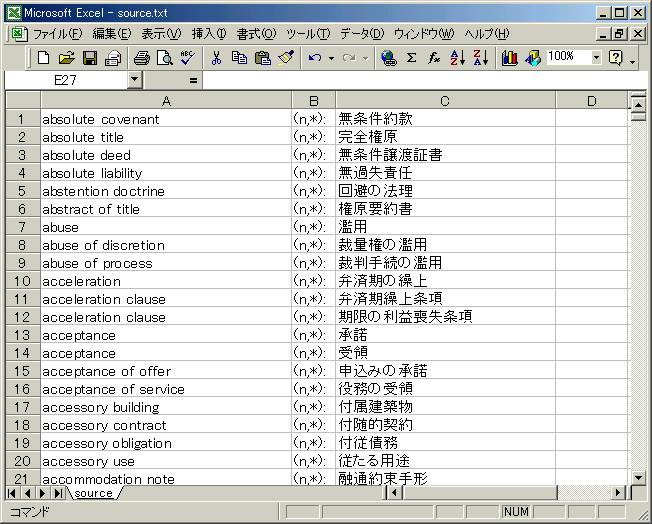Copy selection with the Copy icon
652x524 pixels.
(x=240, y=58)
